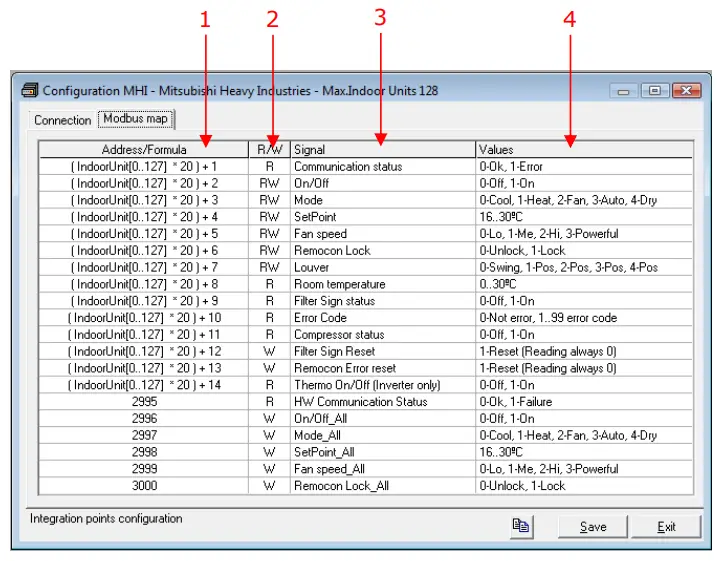The height and width of the screenshot is (561, 719).
Task: Click the 0..30ºC room temperature value
Action: pos(584,284)
